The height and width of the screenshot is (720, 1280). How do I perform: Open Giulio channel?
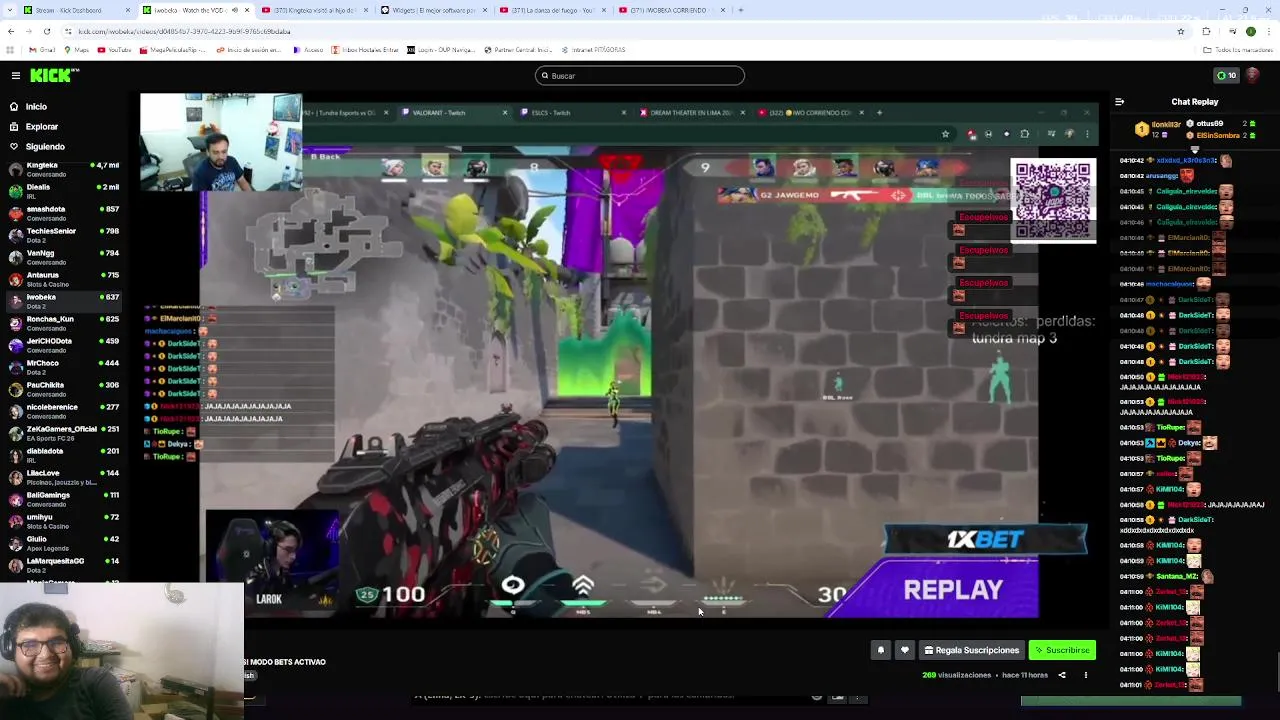pos(64,543)
